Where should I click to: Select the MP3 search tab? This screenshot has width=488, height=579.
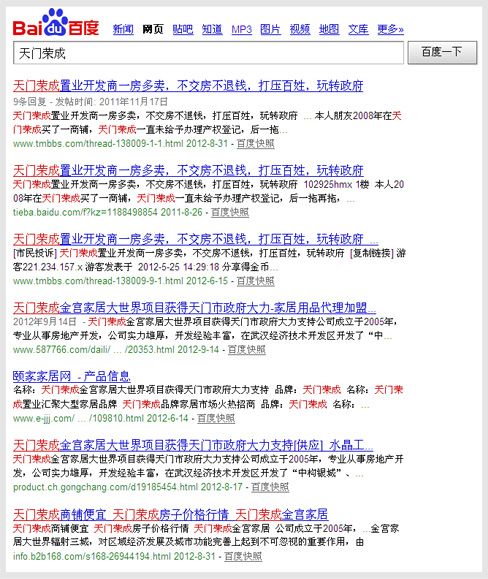click(x=241, y=29)
